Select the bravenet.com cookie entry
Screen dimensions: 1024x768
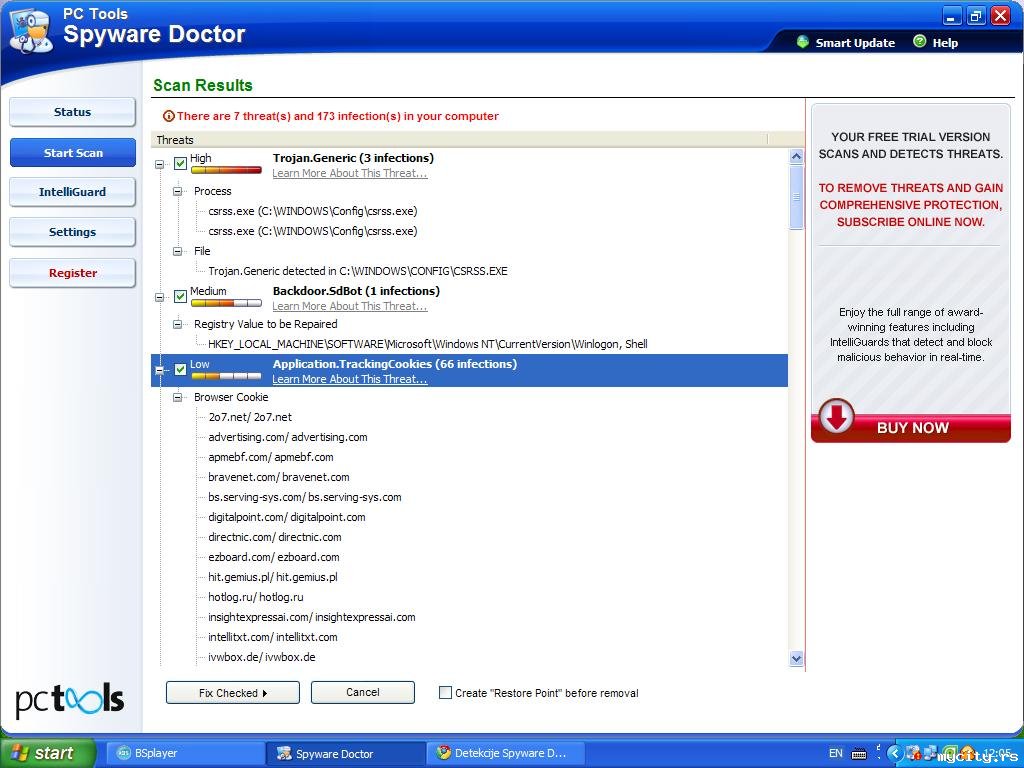click(x=279, y=477)
